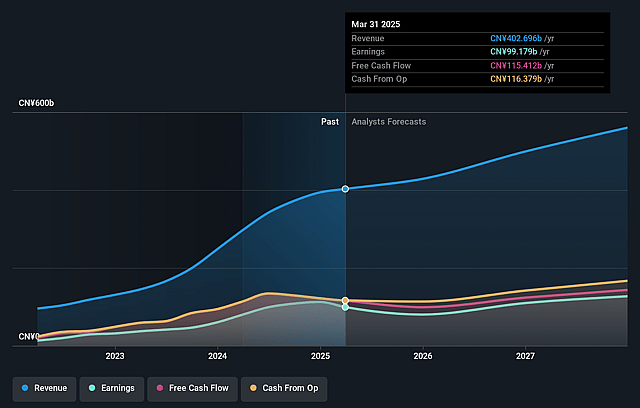Click the CN¥99.179b earnings value
The height and width of the screenshot is (408, 640).
pos(513,52)
